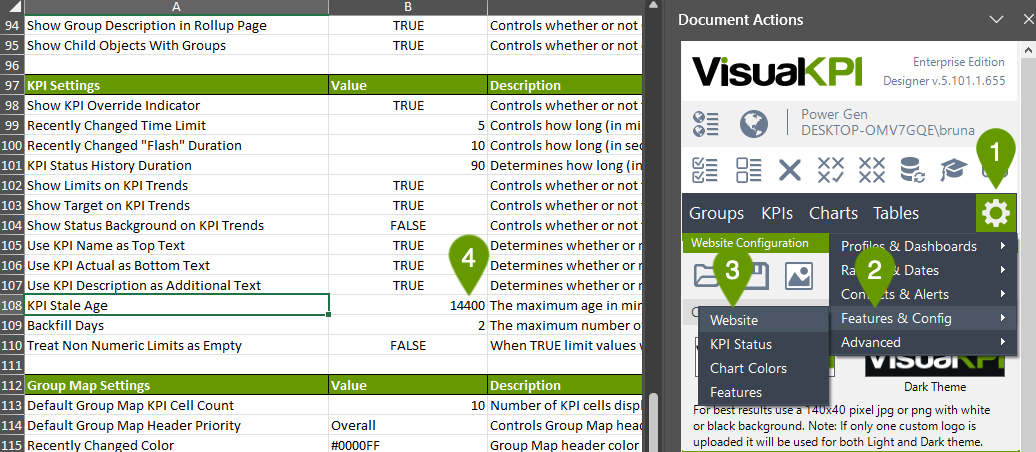The width and height of the screenshot is (1036, 452).
Task: Switch to the Charts tab
Action: point(833,213)
